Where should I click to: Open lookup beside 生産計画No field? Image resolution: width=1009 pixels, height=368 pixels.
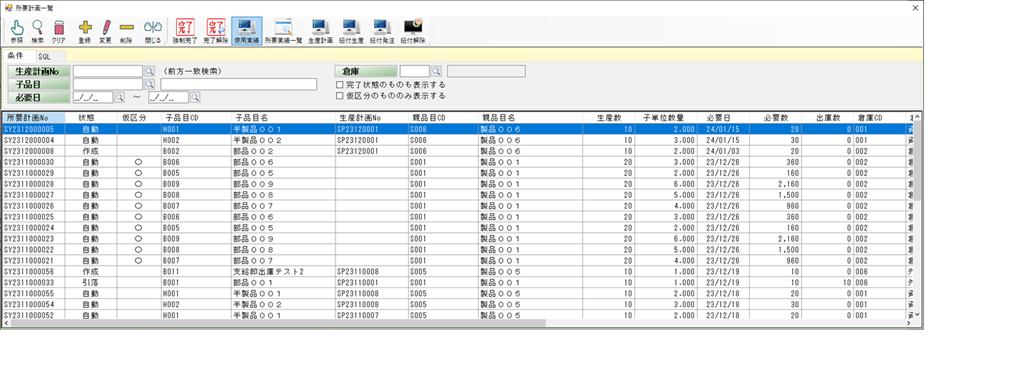149,71
